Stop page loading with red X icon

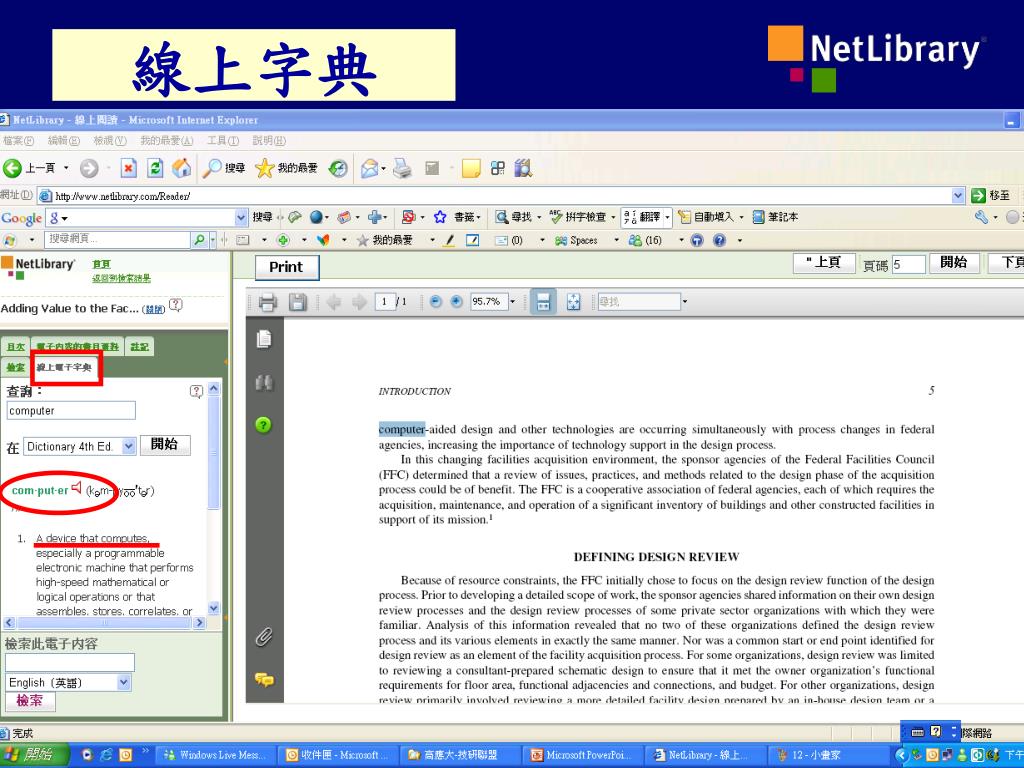pos(129,168)
